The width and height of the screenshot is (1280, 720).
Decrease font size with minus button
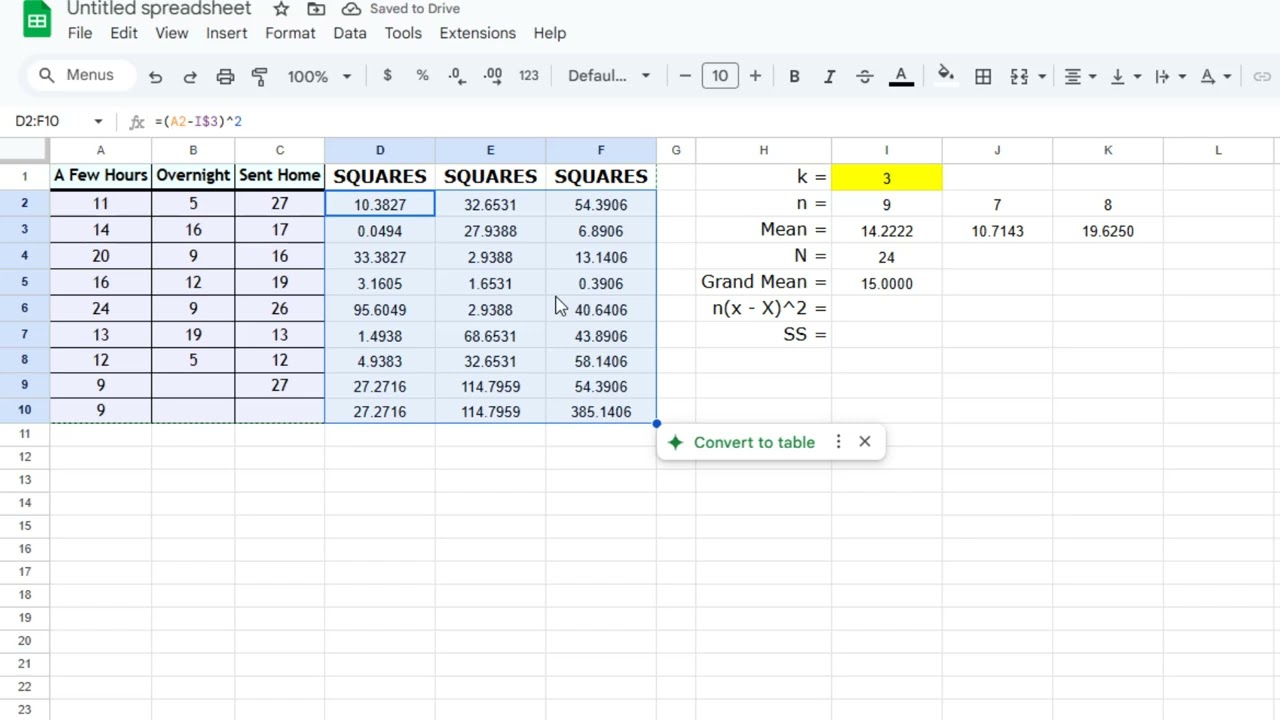click(685, 75)
